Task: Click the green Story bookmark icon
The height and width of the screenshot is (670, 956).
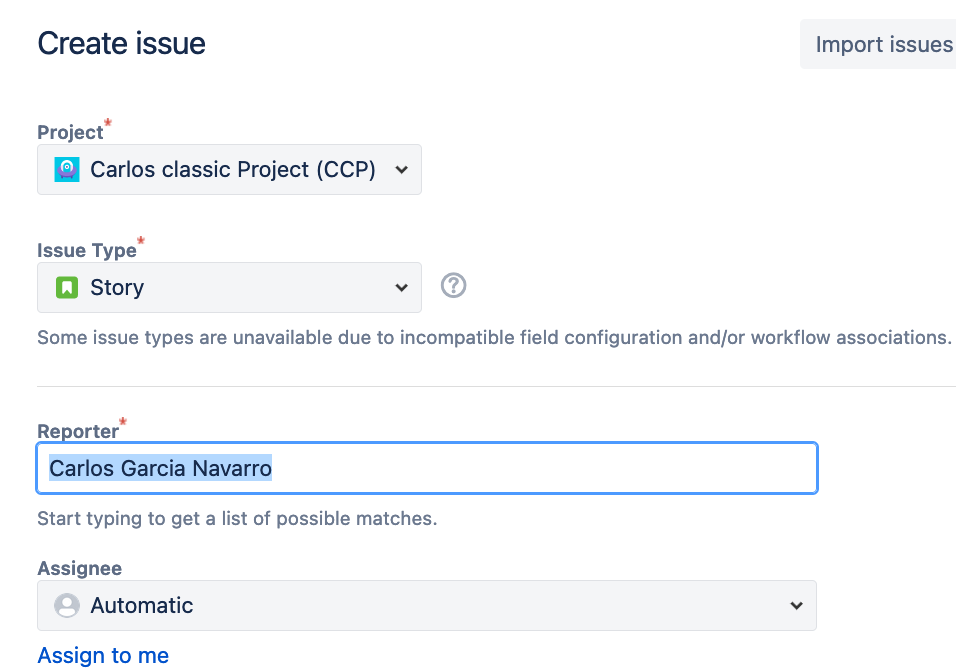Action: [x=67, y=288]
